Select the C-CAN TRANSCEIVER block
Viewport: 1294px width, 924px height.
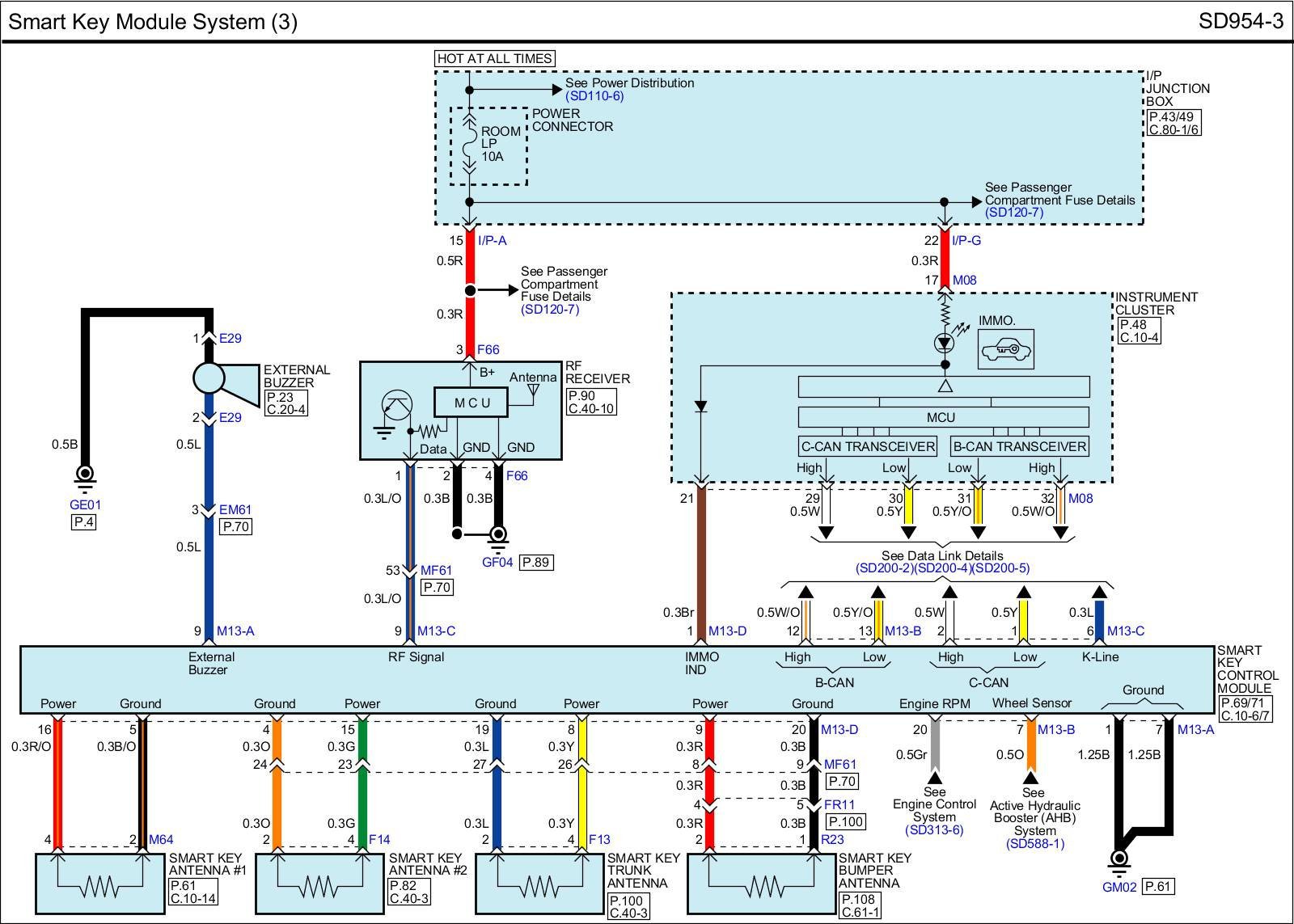coord(867,446)
